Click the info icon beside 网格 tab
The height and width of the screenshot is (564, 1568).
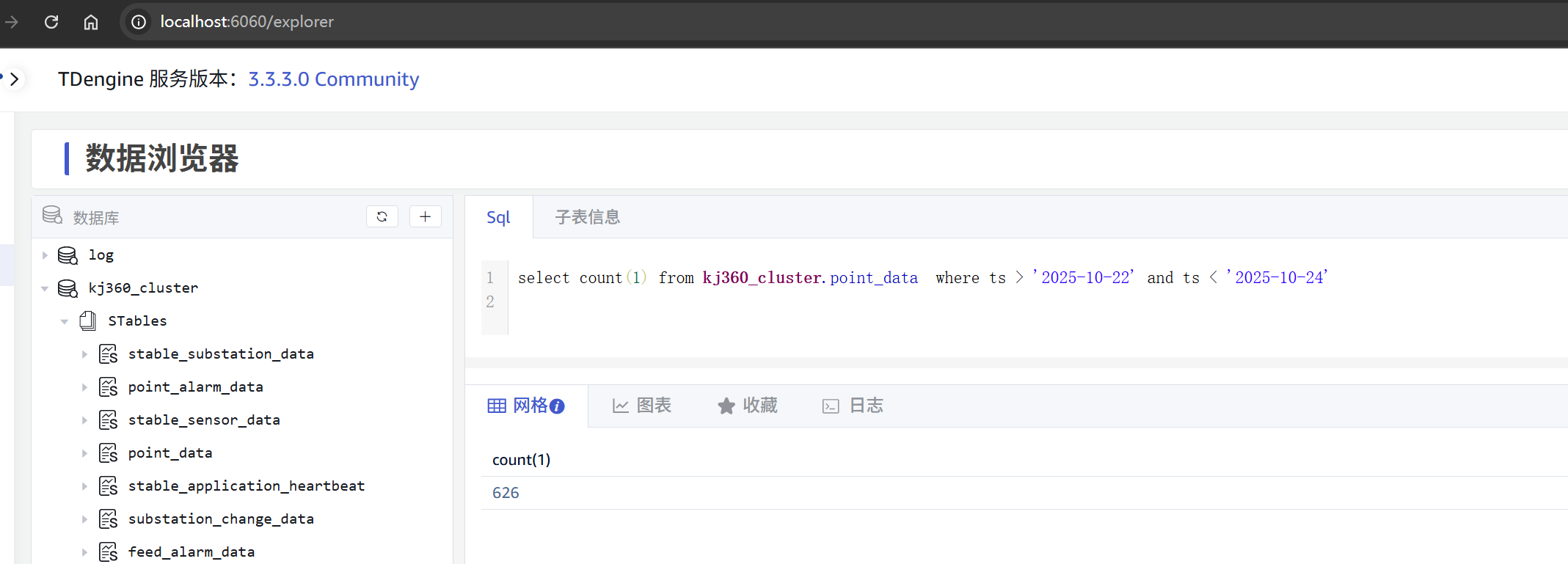tap(557, 406)
